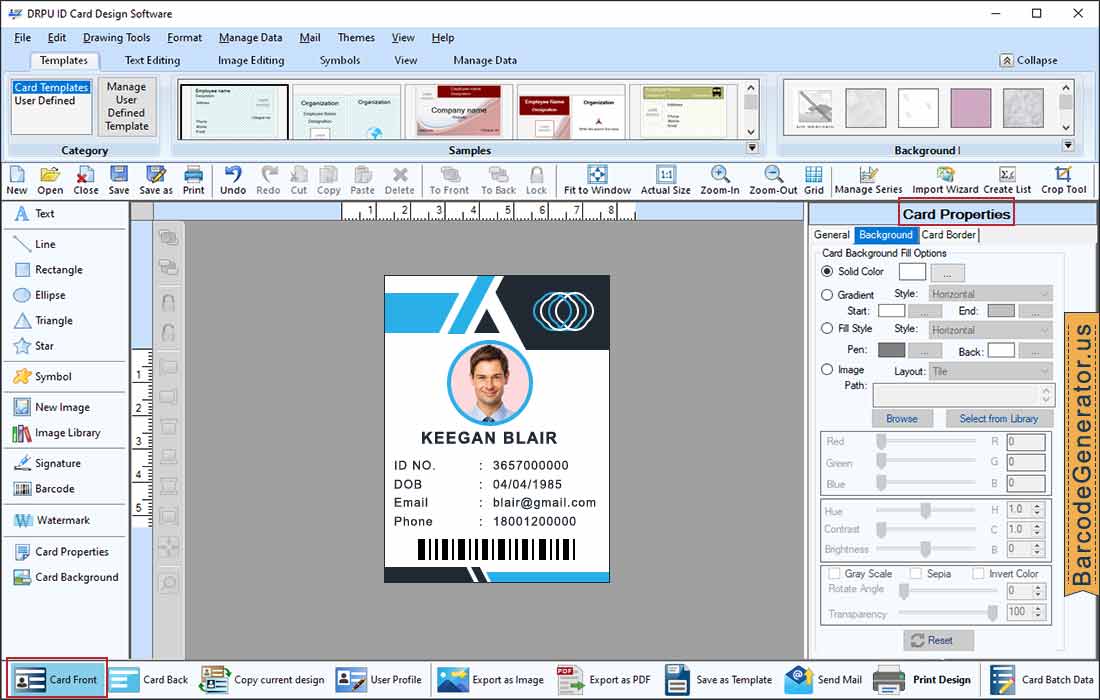Click Send Mail in bottom bar
The height and width of the screenshot is (700, 1100).
[x=824, y=680]
